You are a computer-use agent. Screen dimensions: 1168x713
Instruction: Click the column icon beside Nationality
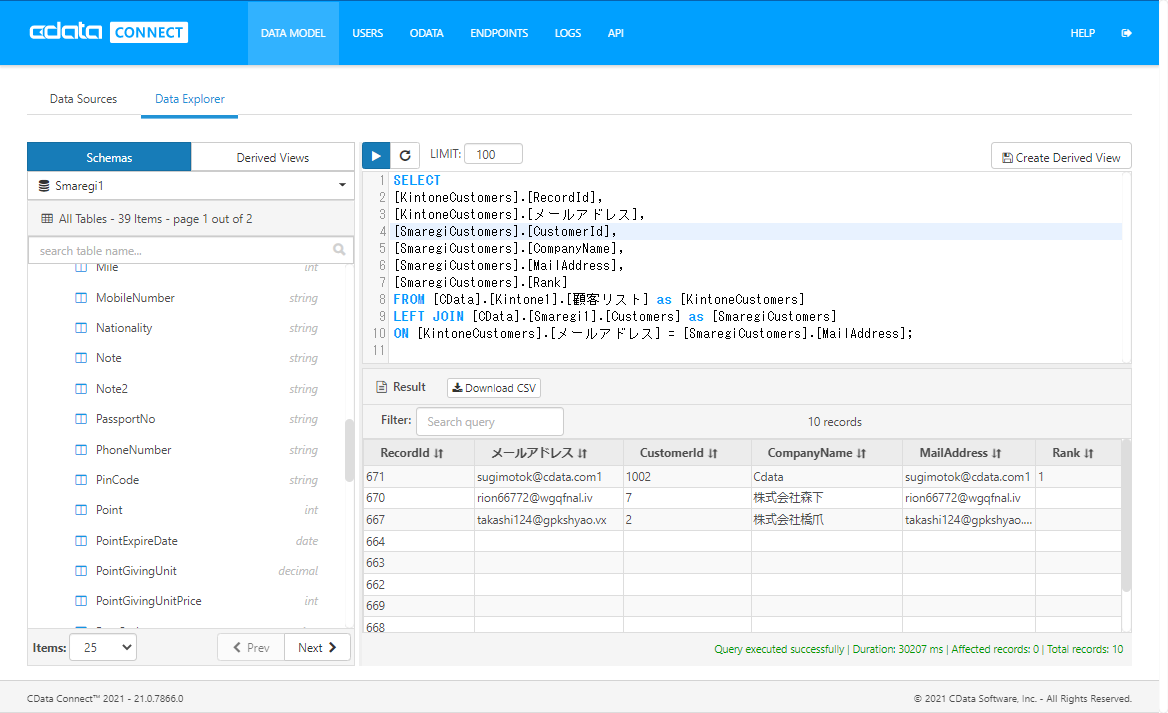81,328
